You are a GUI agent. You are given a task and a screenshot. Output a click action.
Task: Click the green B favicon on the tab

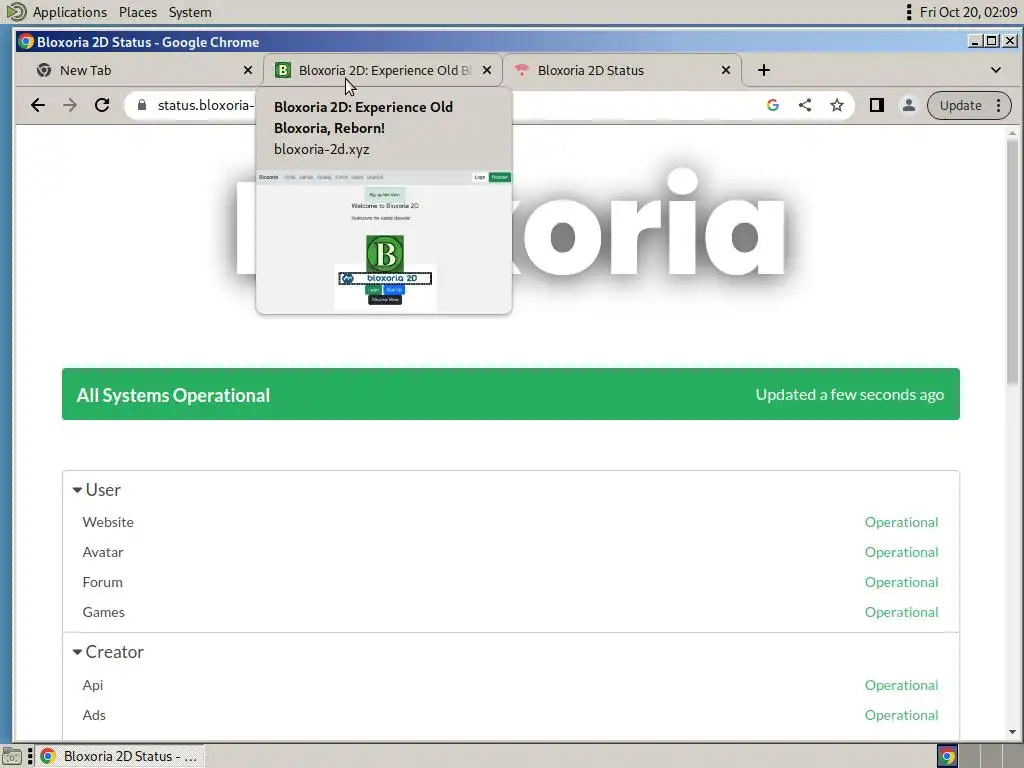[x=283, y=70]
